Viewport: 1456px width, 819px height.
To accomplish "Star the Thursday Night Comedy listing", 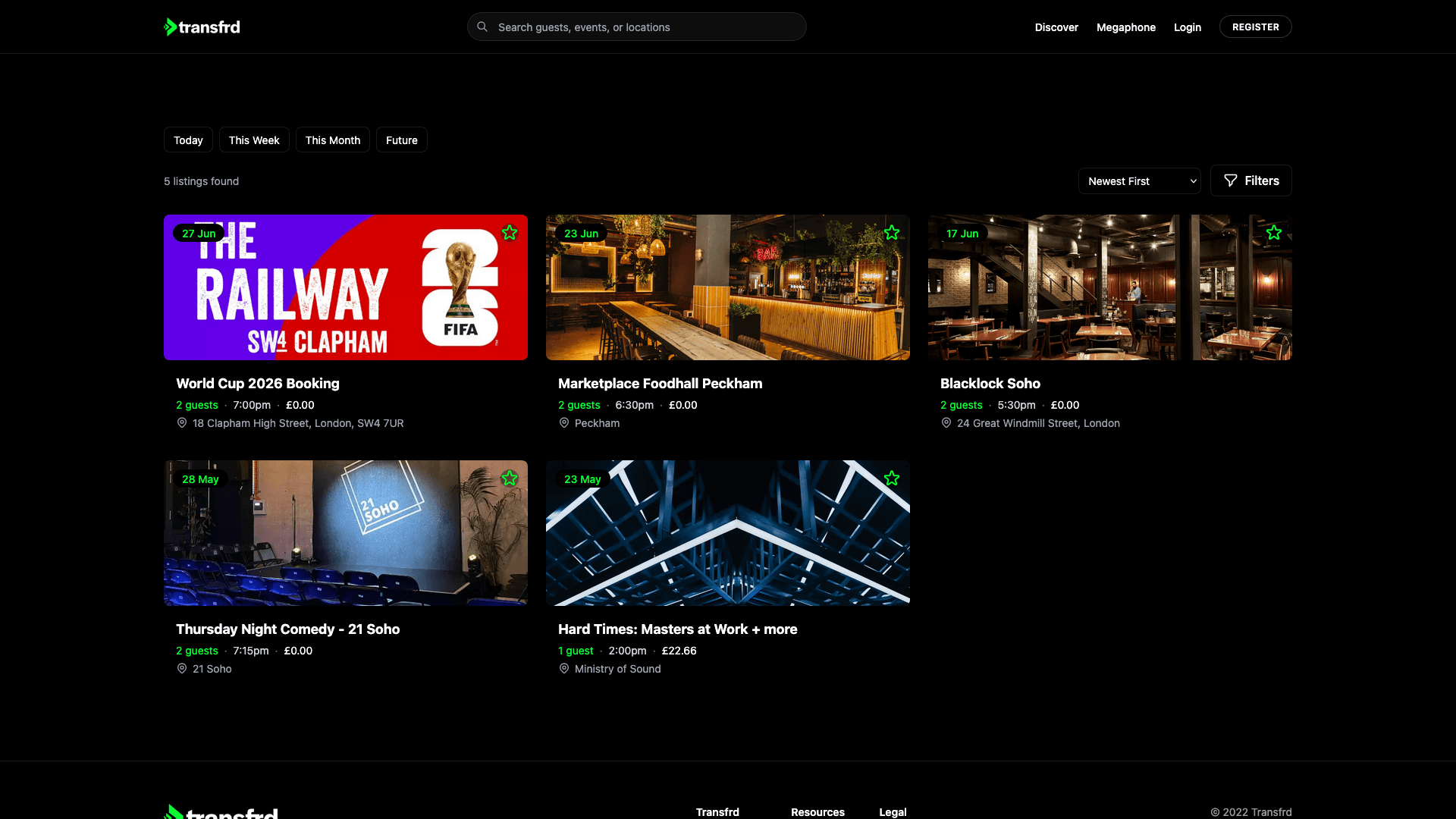I will pyautogui.click(x=510, y=479).
